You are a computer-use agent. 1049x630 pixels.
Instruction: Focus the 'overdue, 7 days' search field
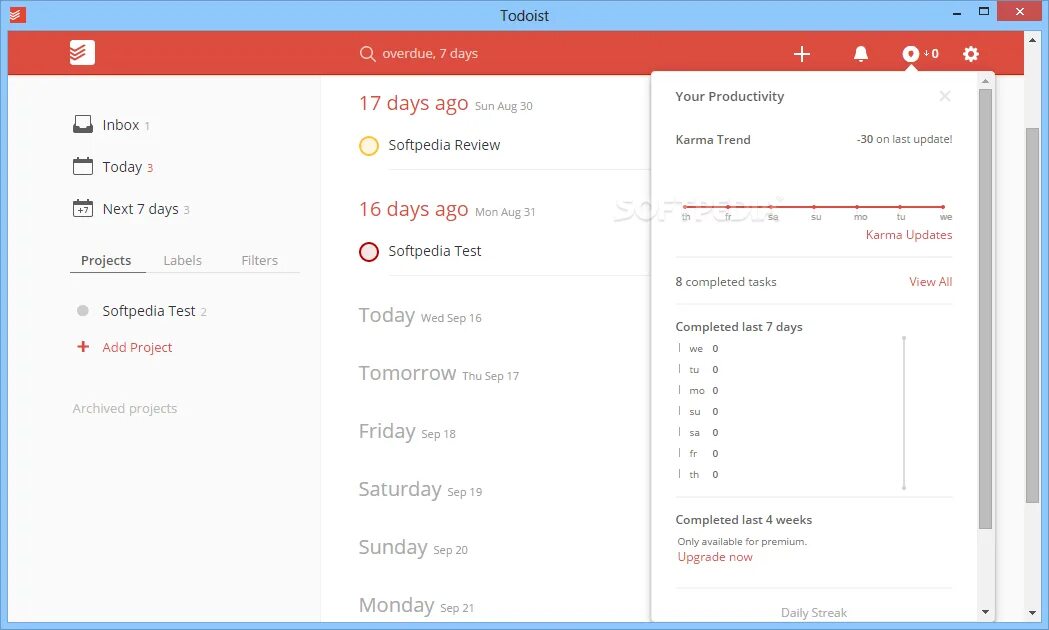pos(430,54)
